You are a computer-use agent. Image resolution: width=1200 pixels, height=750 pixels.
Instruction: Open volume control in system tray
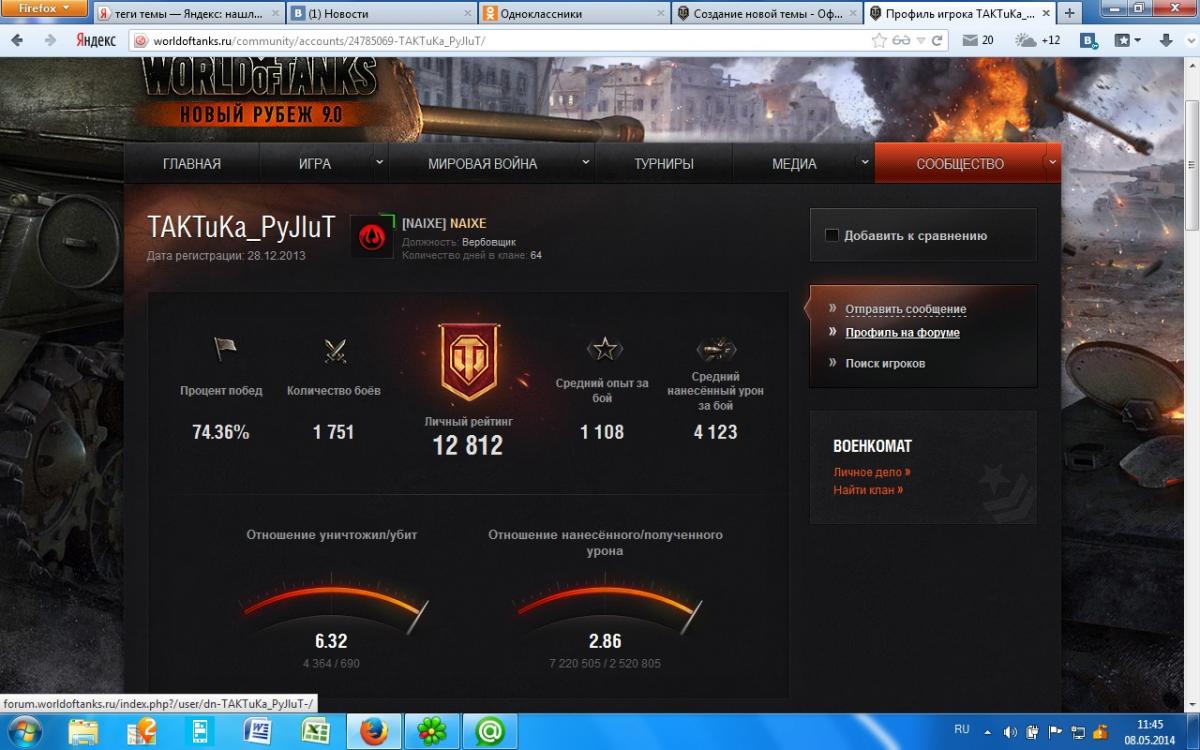coord(1009,731)
